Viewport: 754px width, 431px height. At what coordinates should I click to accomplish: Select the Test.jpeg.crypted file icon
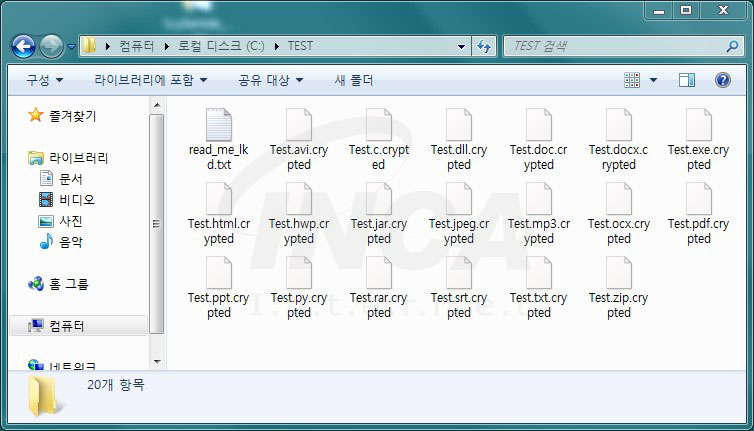pyautogui.click(x=459, y=199)
